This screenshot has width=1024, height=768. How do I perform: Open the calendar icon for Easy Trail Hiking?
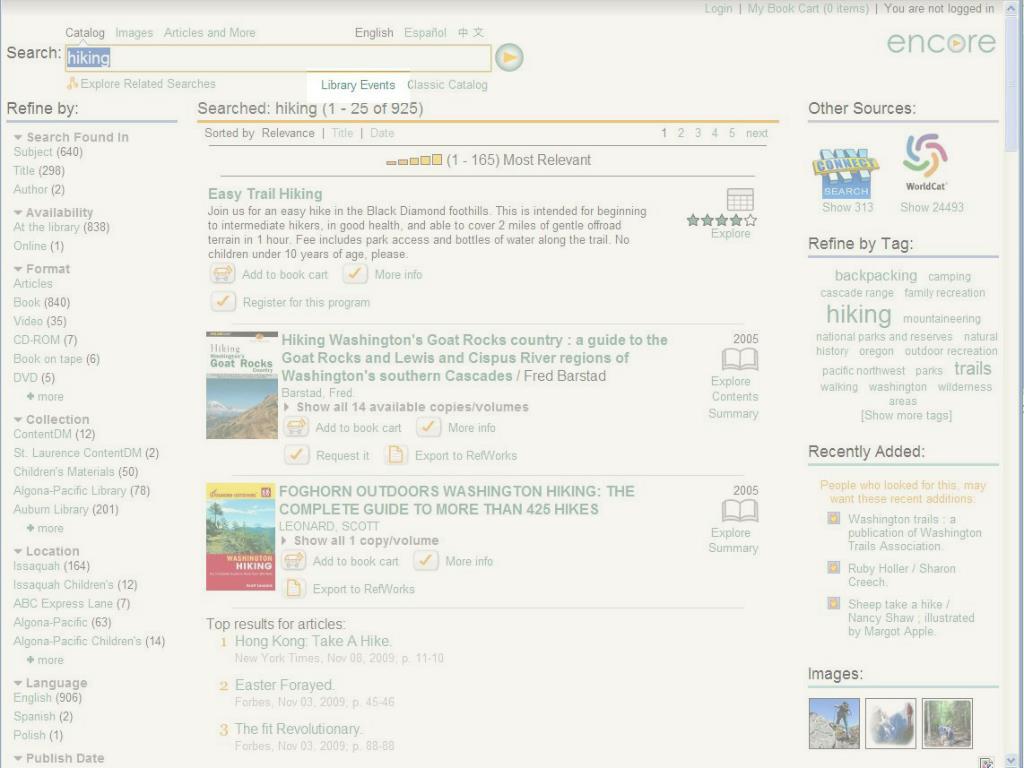740,199
